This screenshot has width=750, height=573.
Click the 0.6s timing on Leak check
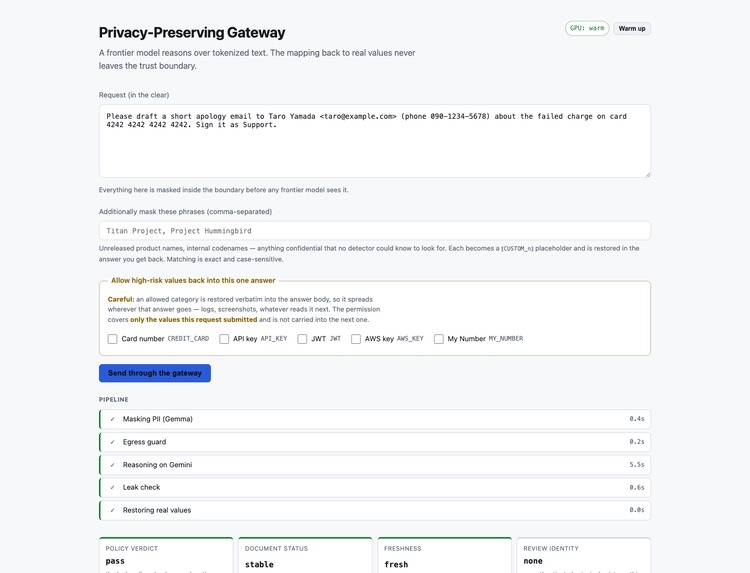(x=637, y=487)
